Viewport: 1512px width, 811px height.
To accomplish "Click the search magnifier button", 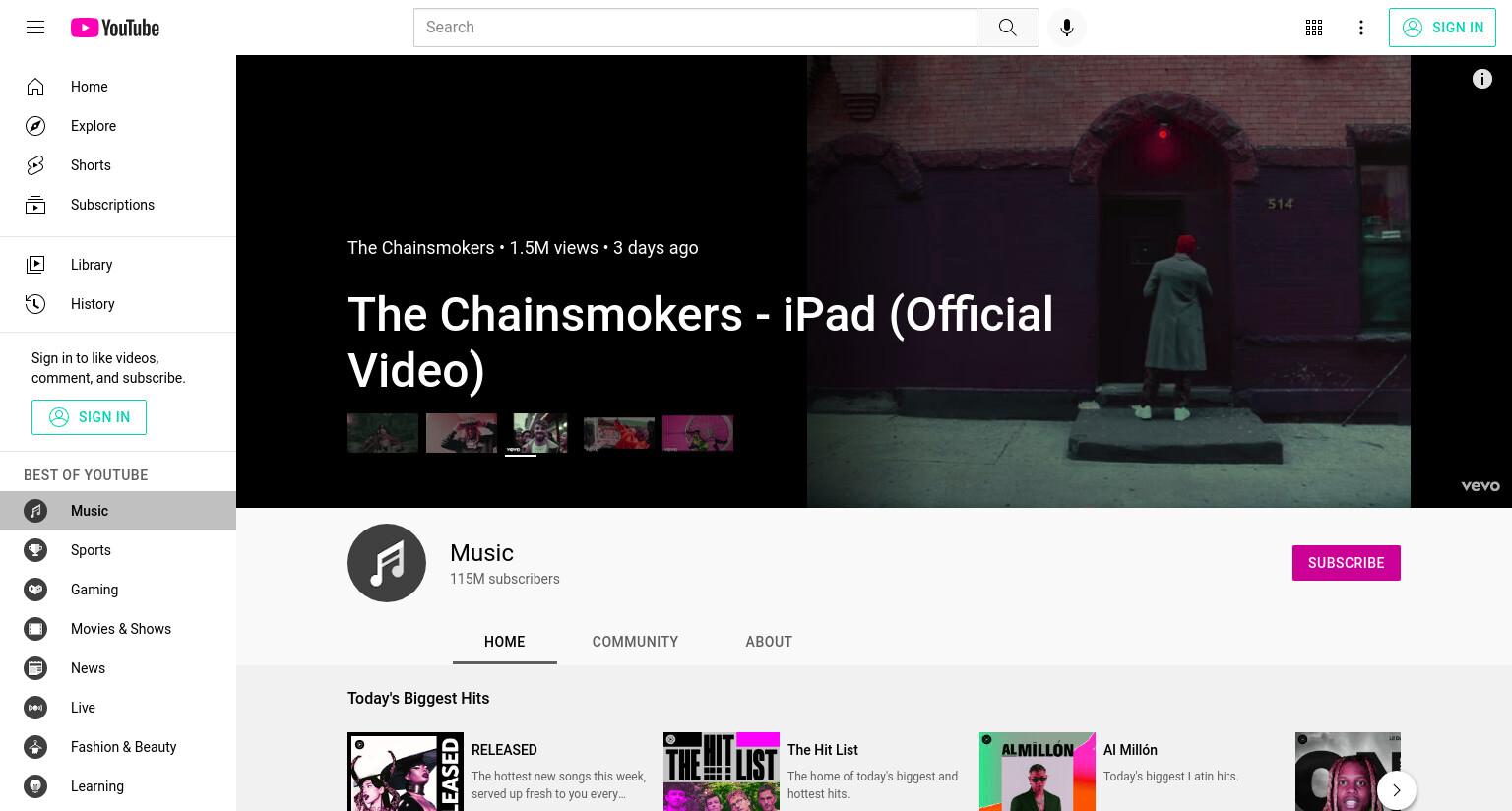I will pos(1007,28).
